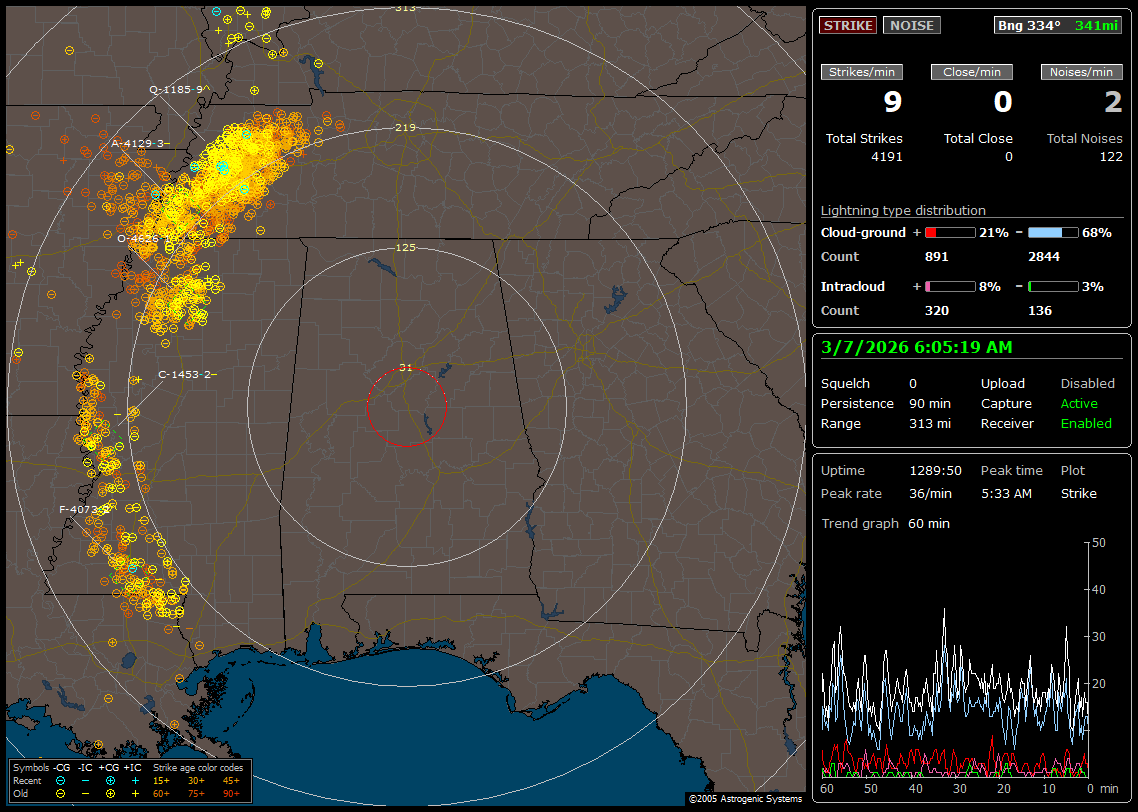This screenshot has height=812, width=1138.
Task: Click the old negative IC dash symbol
Action: pyautogui.click(x=85, y=792)
